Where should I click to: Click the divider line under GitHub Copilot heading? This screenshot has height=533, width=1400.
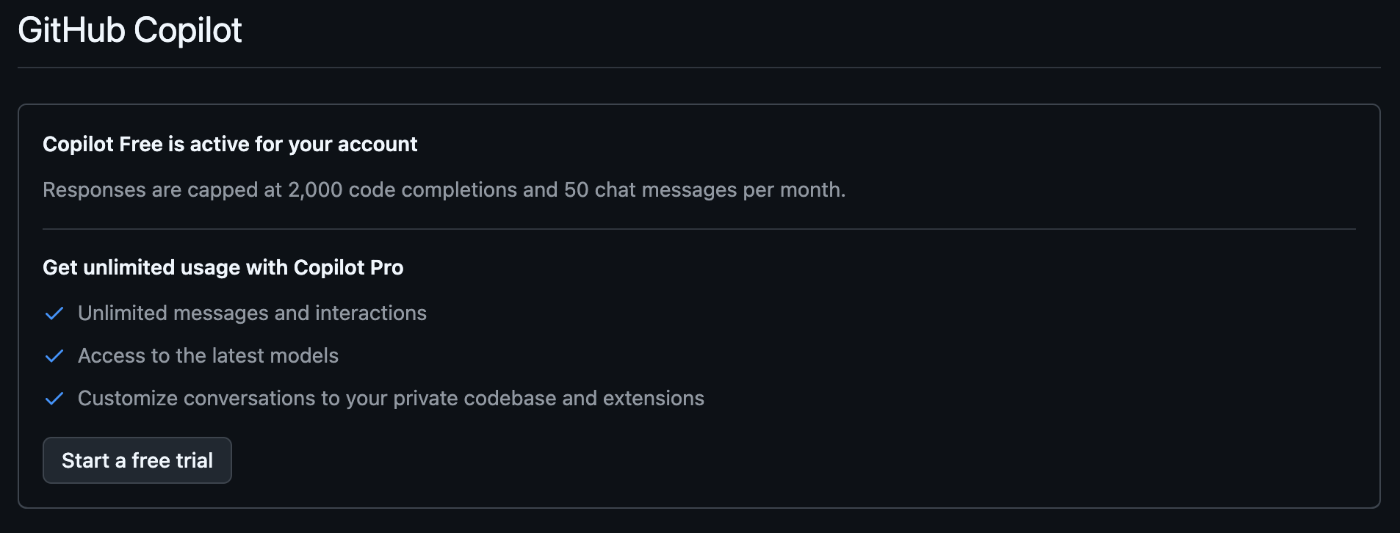click(700, 68)
